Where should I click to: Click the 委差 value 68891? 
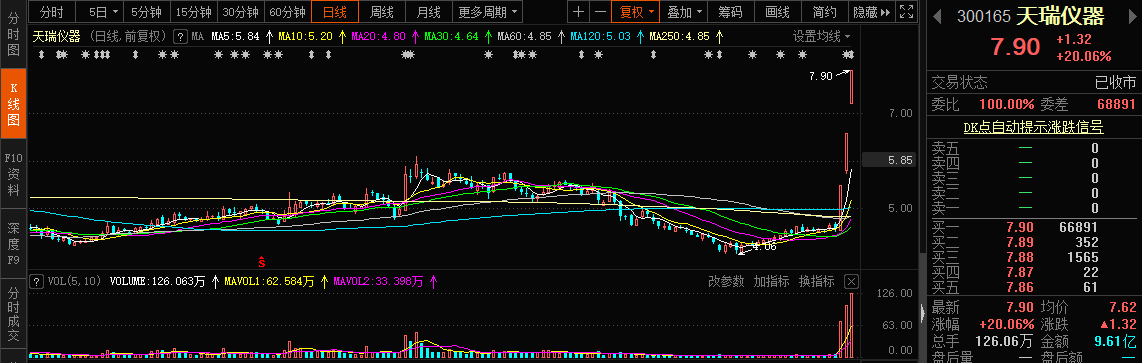pos(1117,104)
